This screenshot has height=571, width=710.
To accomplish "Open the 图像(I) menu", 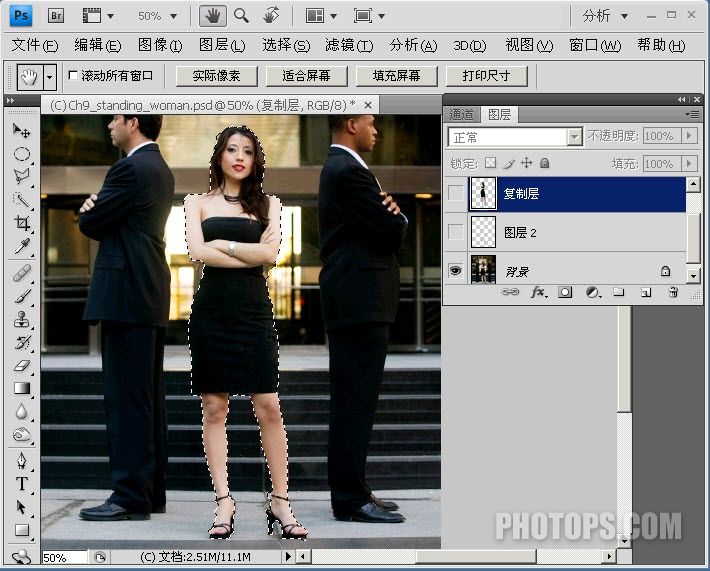I will point(160,45).
